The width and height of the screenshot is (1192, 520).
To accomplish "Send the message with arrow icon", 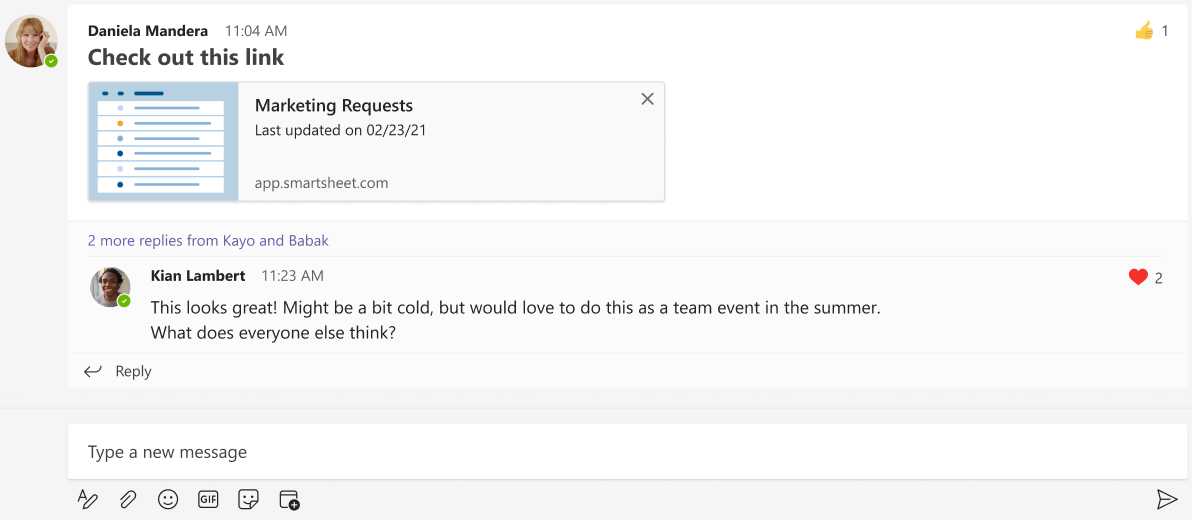I will [x=1166, y=499].
